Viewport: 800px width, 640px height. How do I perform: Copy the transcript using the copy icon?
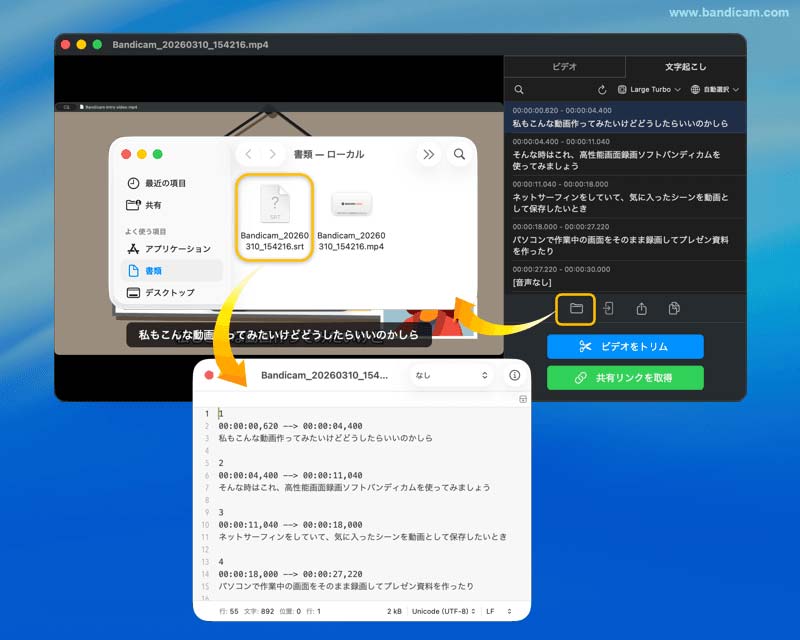pyautogui.click(x=676, y=309)
